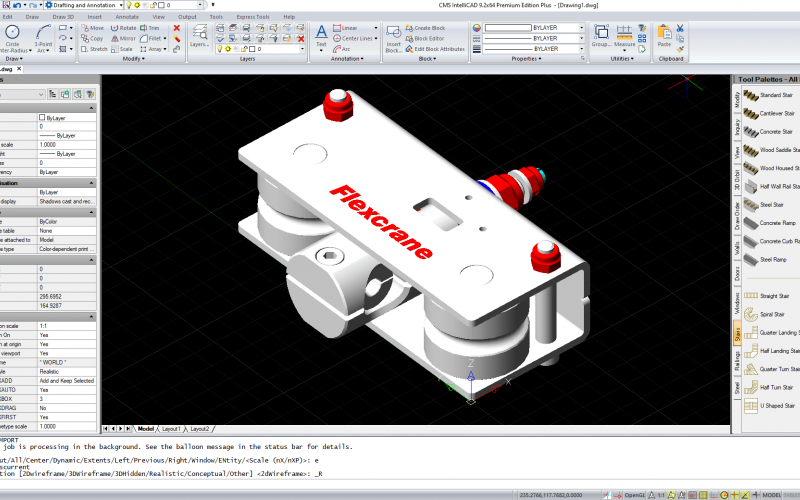Image resolution: width=800 pixels, height=500 pixels.
Task: Choose the Rotate tool
Action: pyautogui.click(x=123, y=28)
